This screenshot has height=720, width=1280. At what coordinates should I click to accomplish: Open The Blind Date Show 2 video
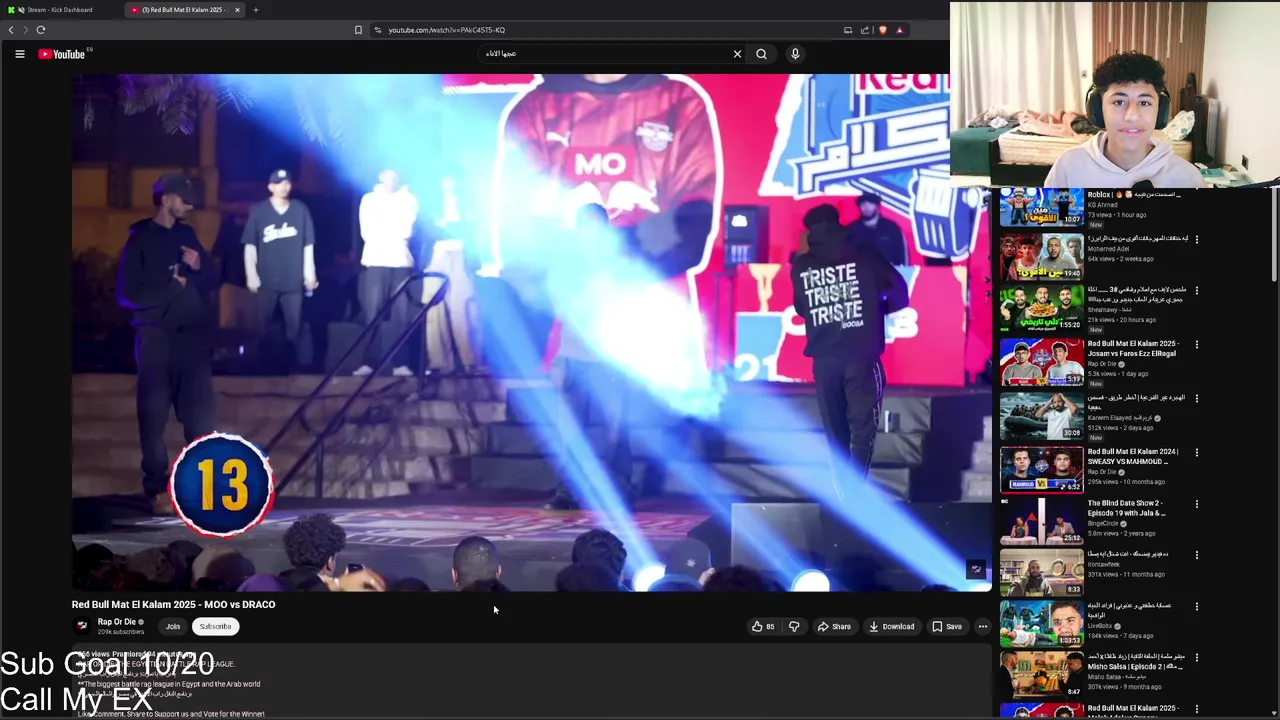(1126, 508)
